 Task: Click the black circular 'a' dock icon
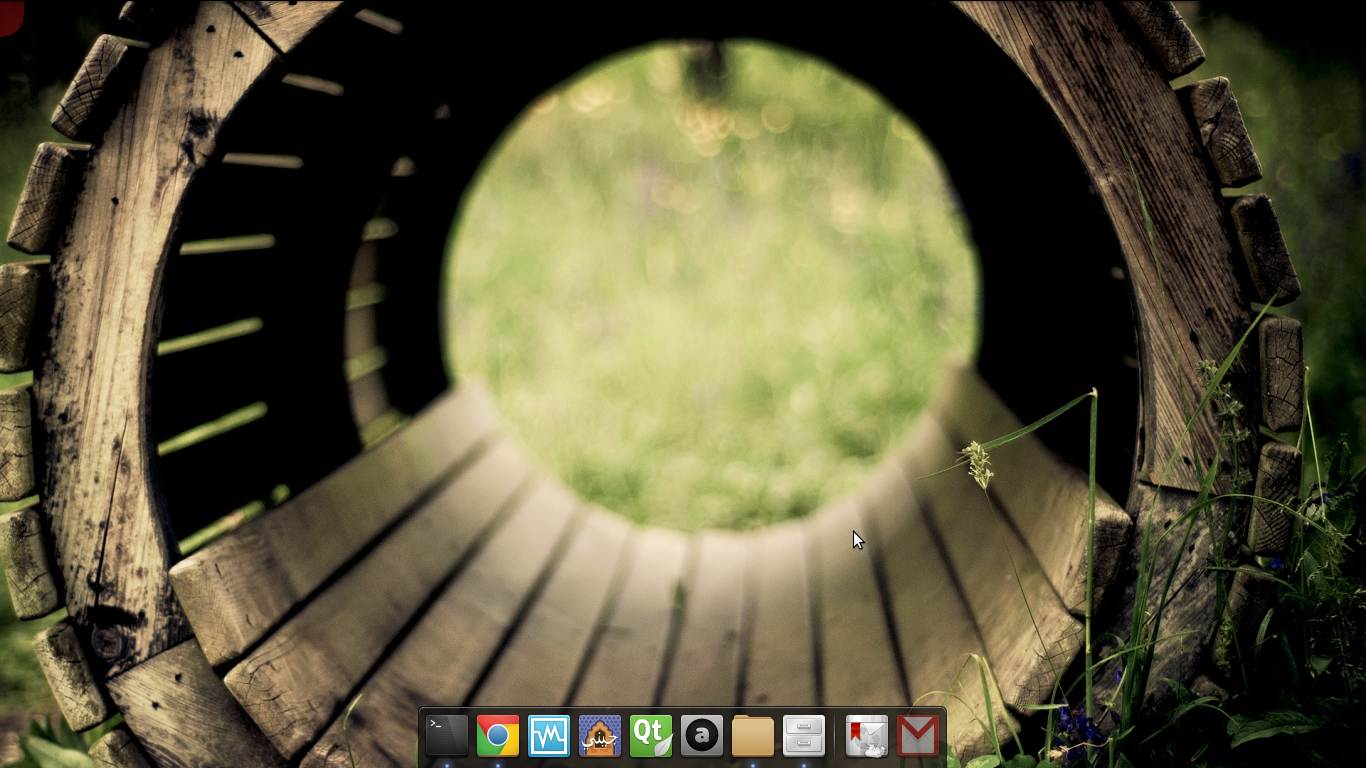click(702, 736)
